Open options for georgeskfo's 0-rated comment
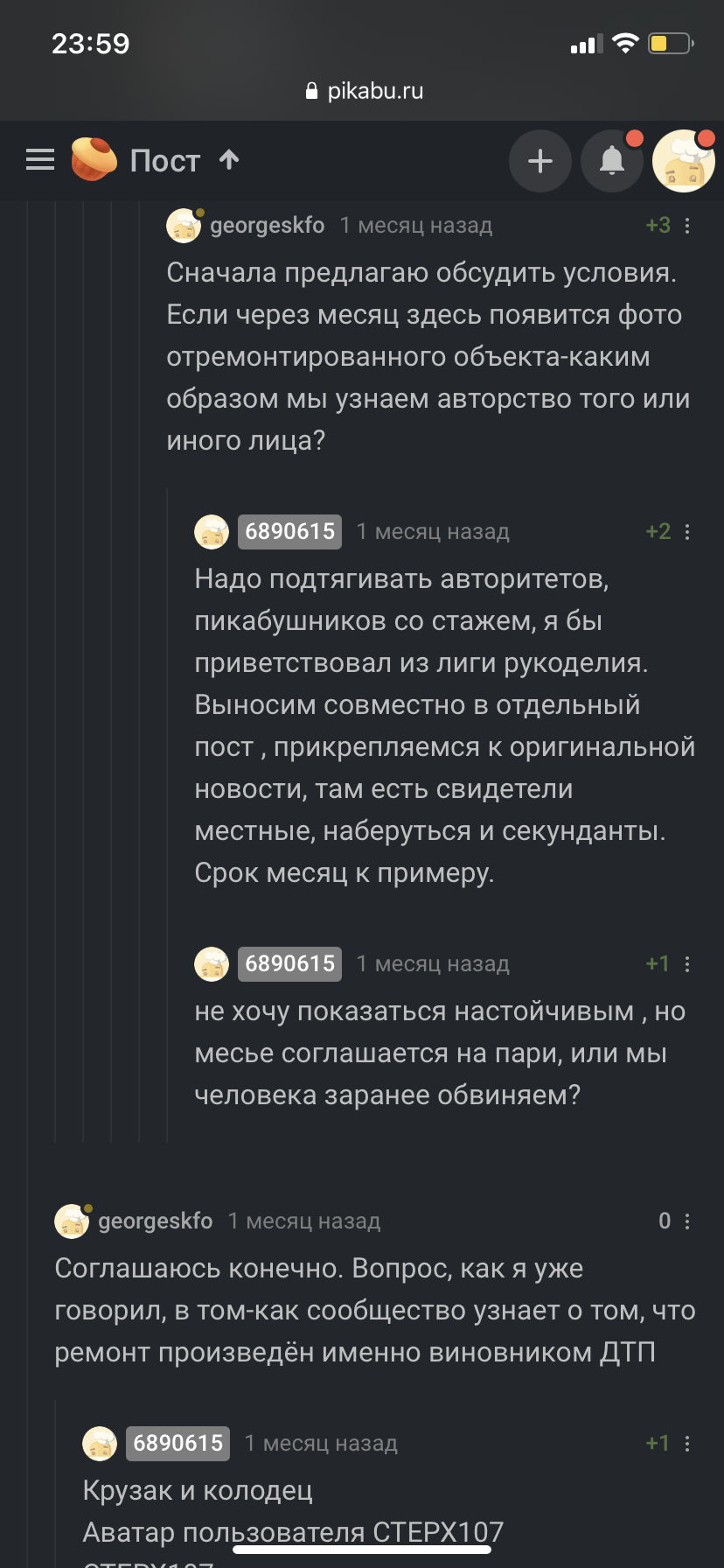Viewport: 724px width, 1568px height. click(687, 1221)
